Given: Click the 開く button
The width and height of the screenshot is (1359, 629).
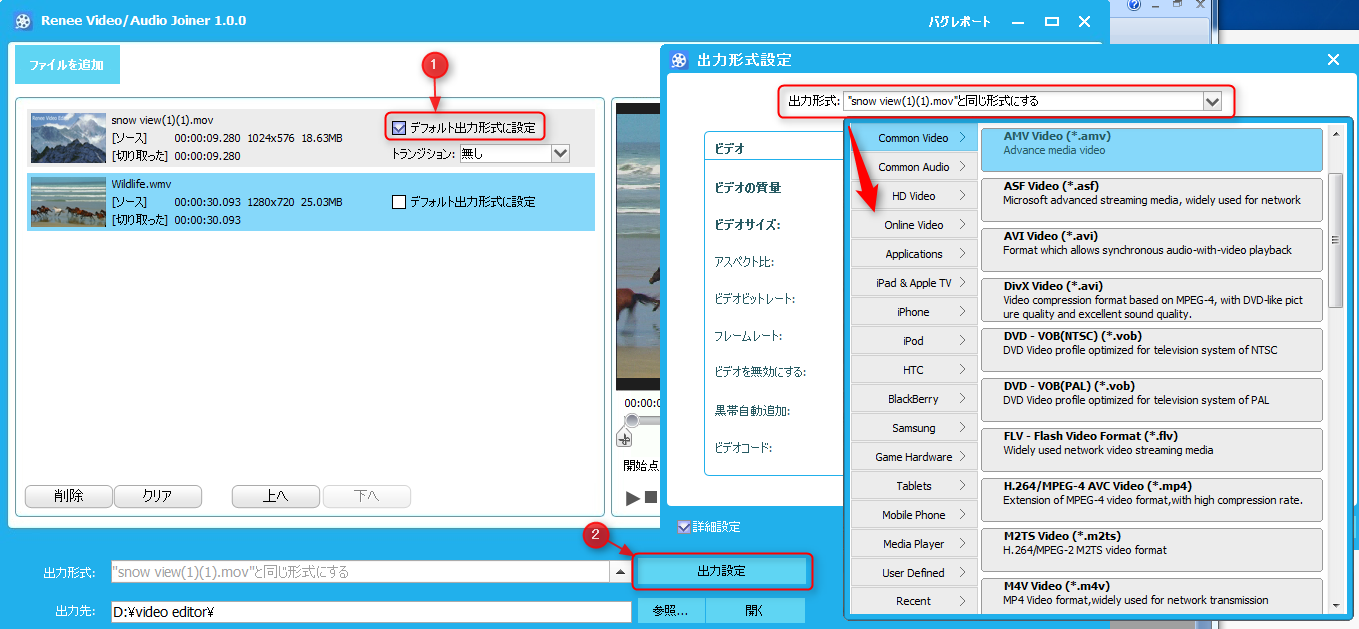Looking at the screenshot, I should 755,611.
